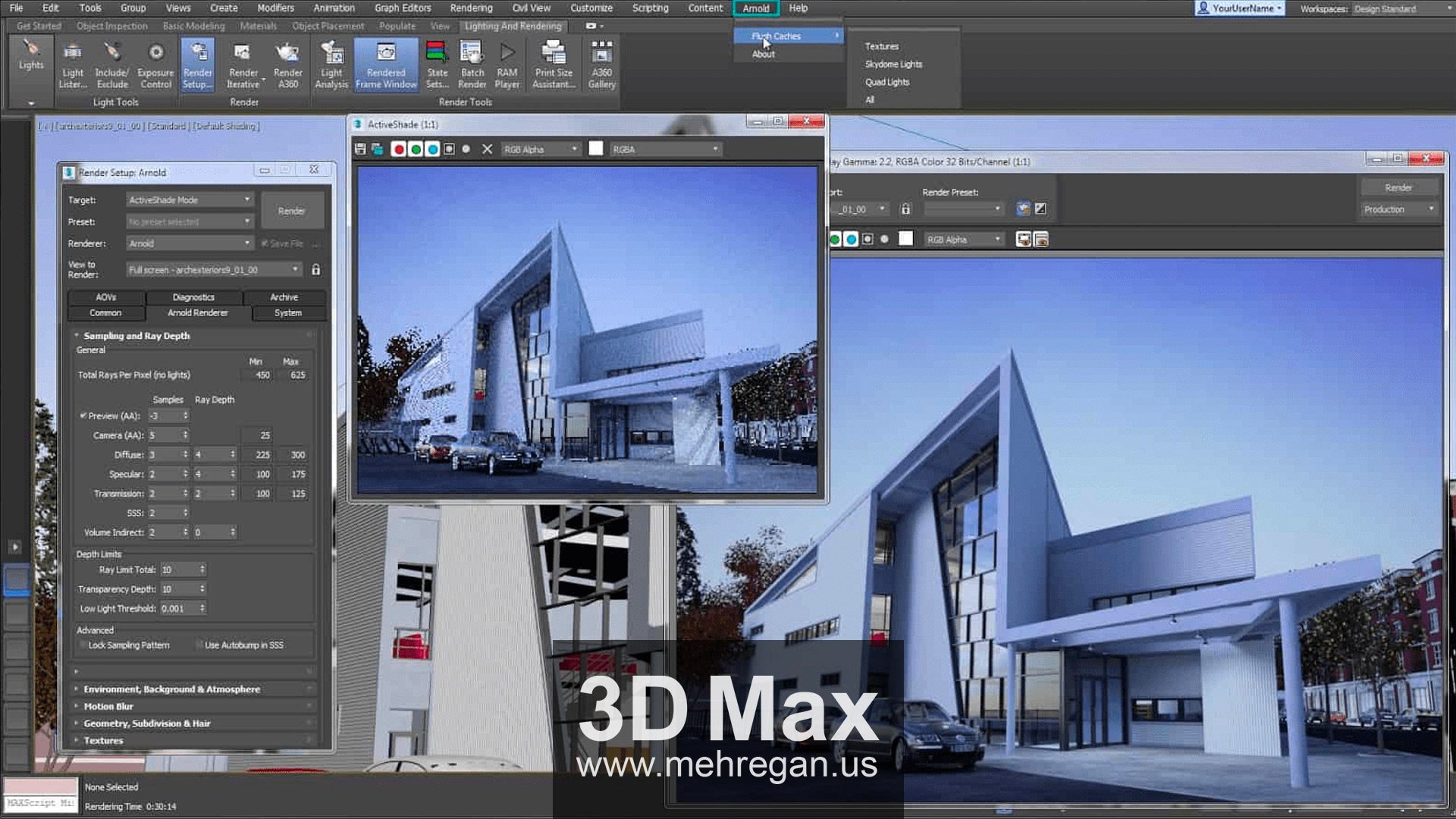Open Renderer dropdown set to Arnold
1456x819 pixels.
(x=190, y=243)
